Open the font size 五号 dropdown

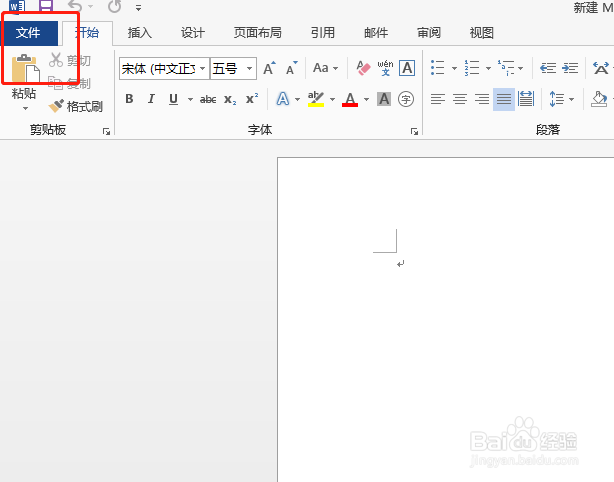pos(249,69)
